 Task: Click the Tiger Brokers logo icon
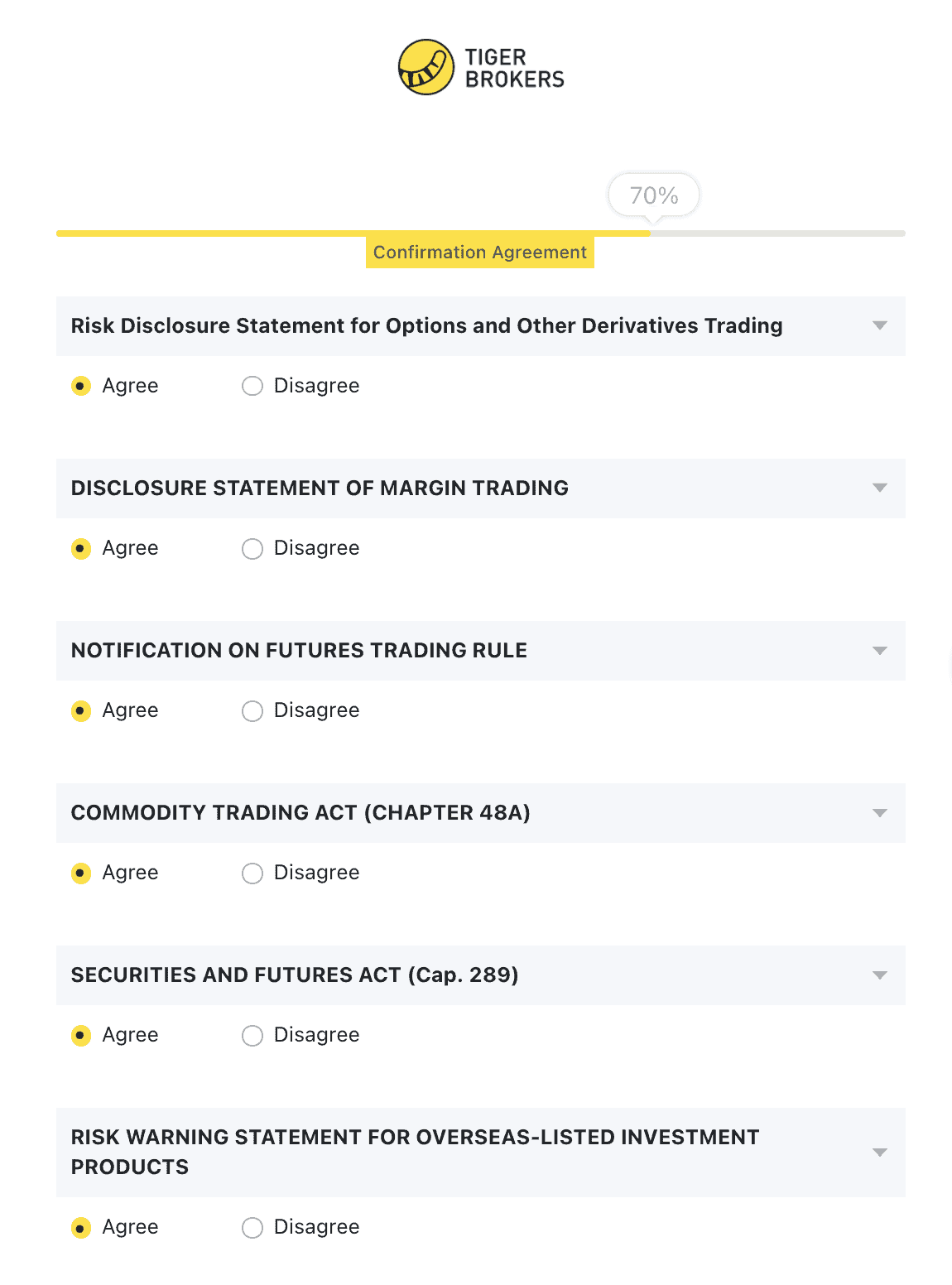pyautogui.click(x=426, y=67)
